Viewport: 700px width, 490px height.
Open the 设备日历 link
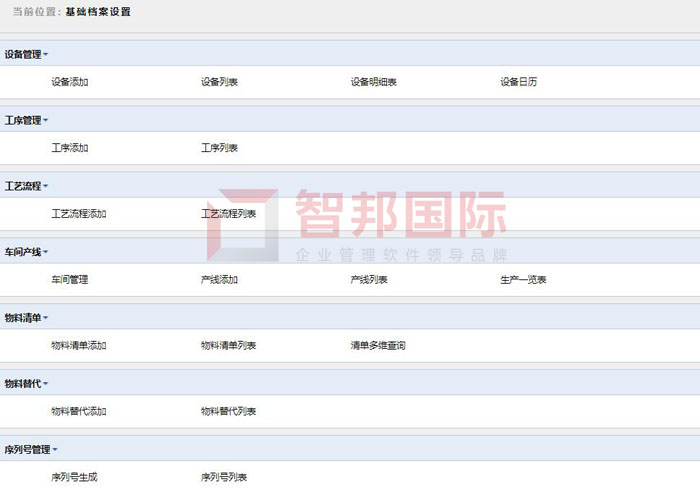pyautogui.click(x=518, y=82)
